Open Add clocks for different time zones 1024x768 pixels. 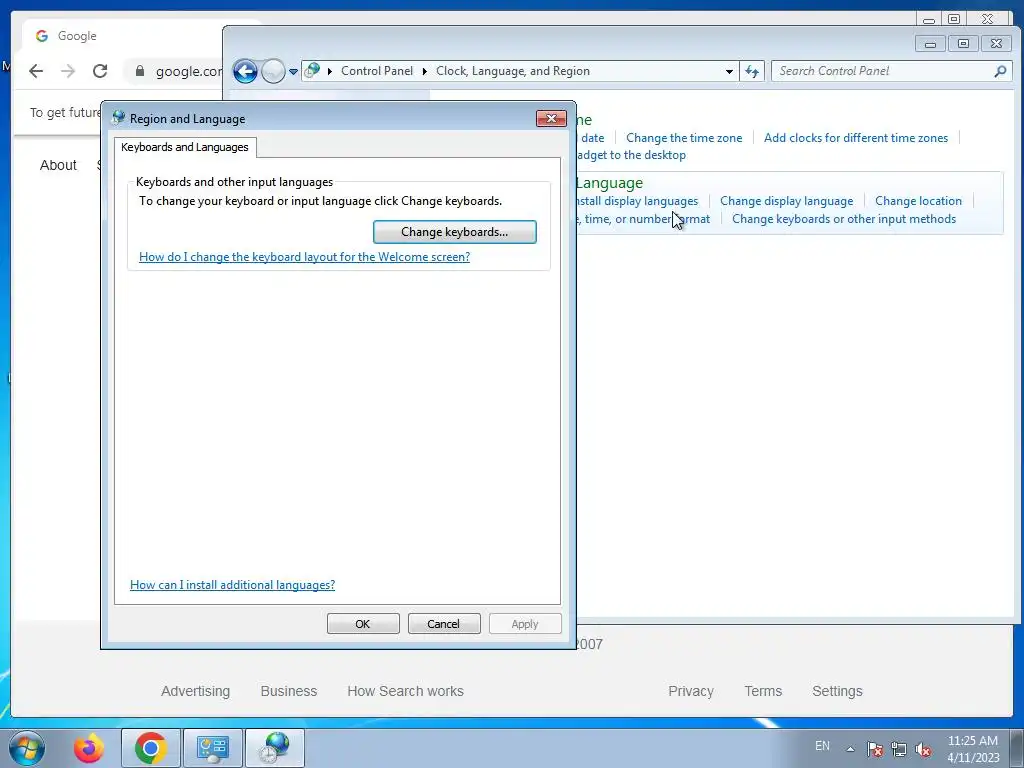856,138
